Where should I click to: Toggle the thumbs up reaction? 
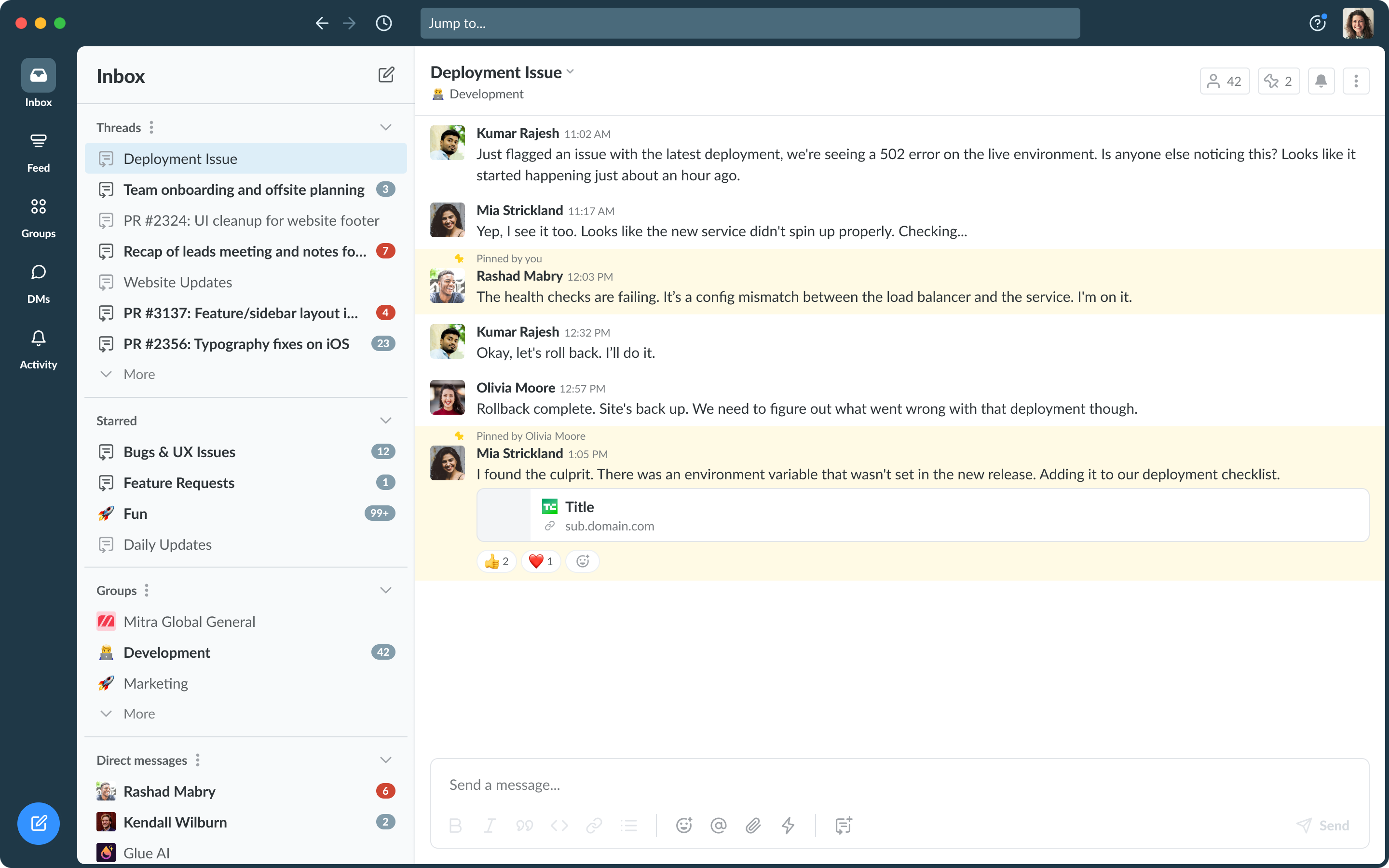coord(496,561)
